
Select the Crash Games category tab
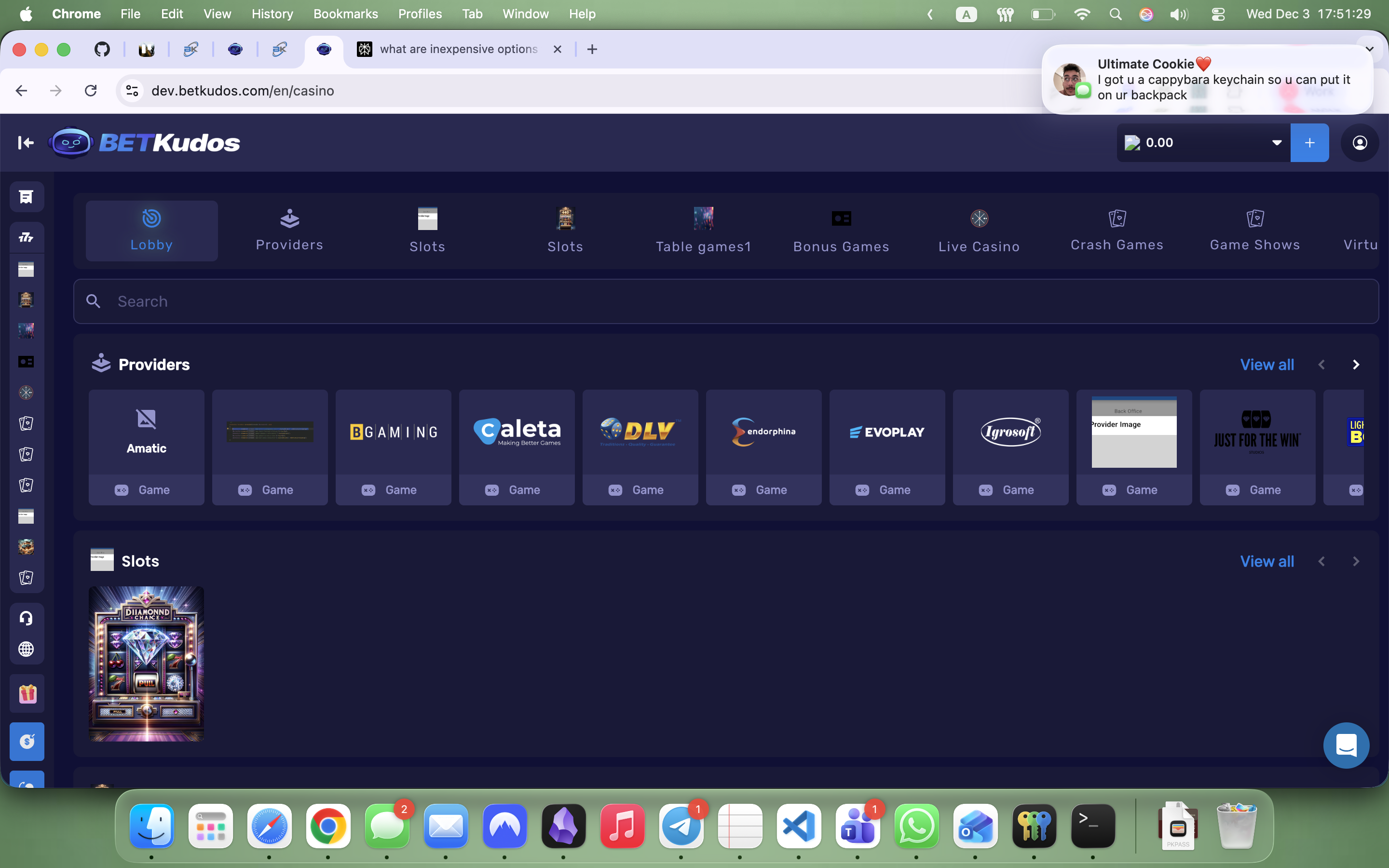pyautogui.click(x=1117, y=231)
